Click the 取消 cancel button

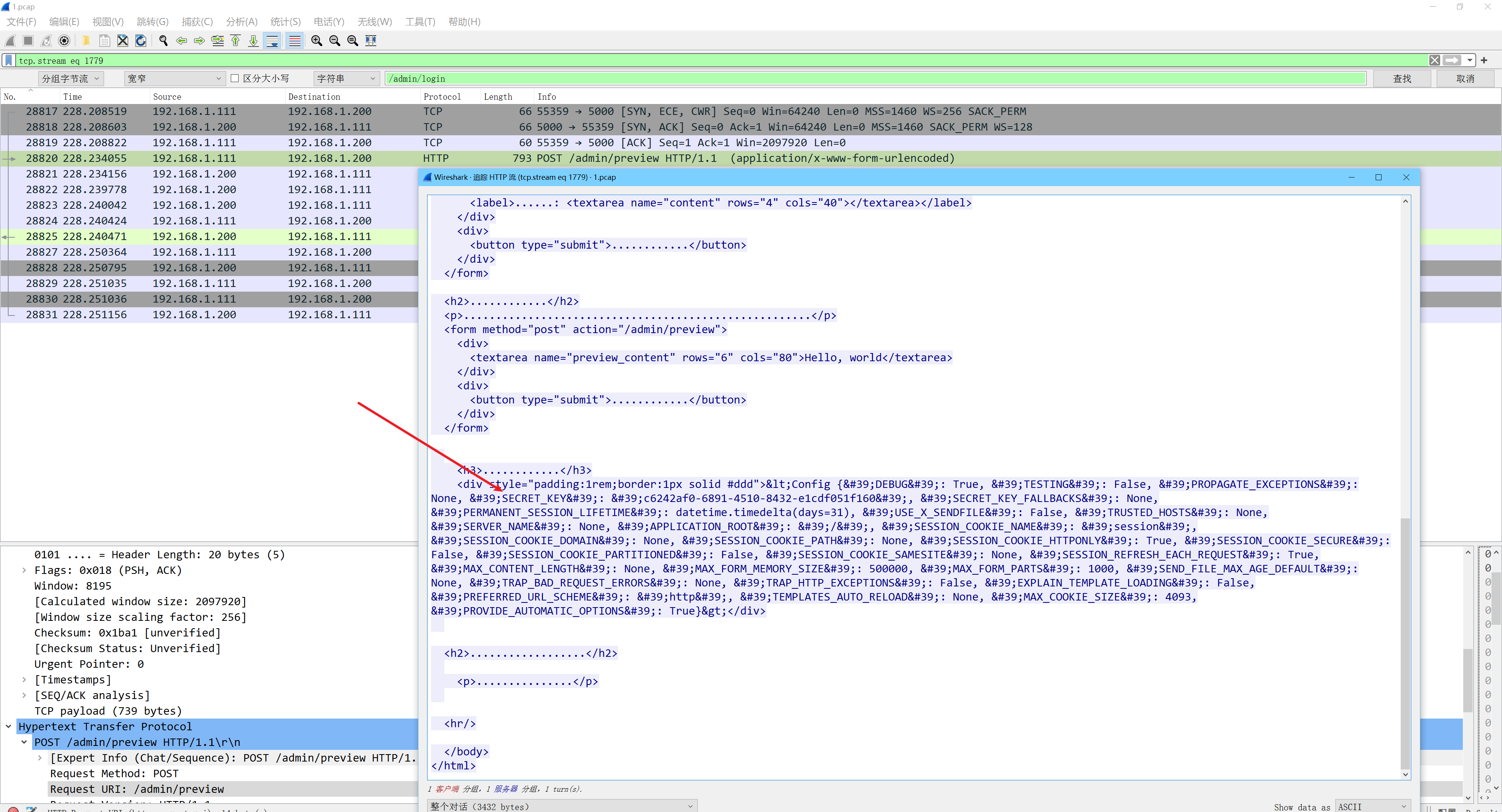pos(1465,78)
